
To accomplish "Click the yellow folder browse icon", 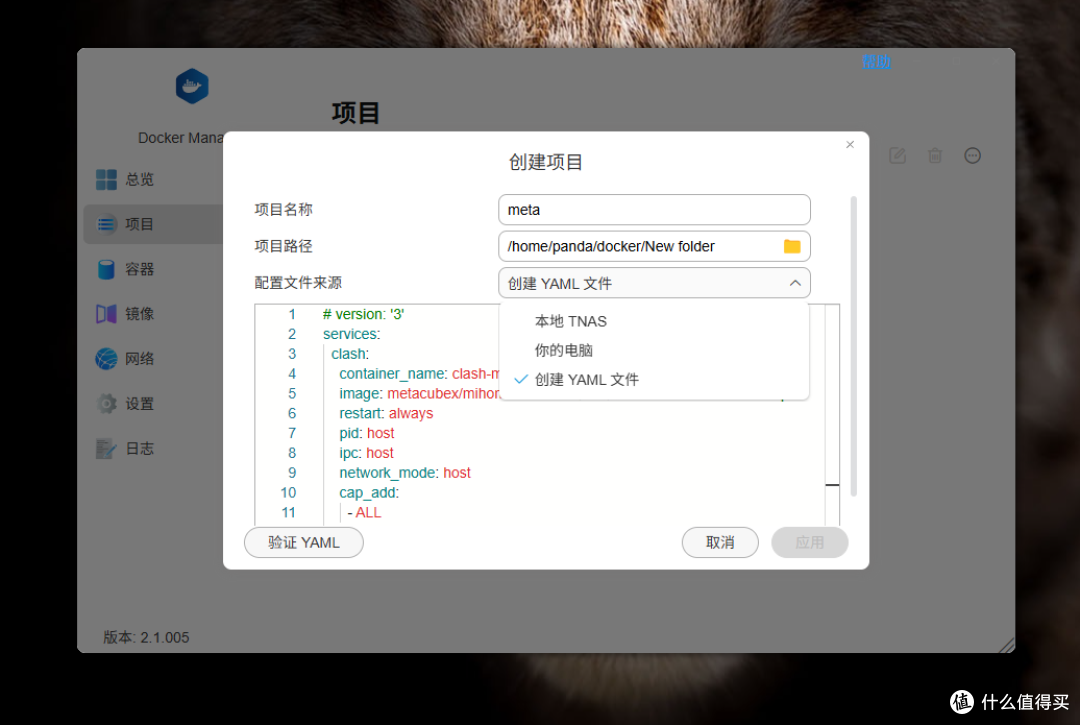I will [x=792, y=246].
